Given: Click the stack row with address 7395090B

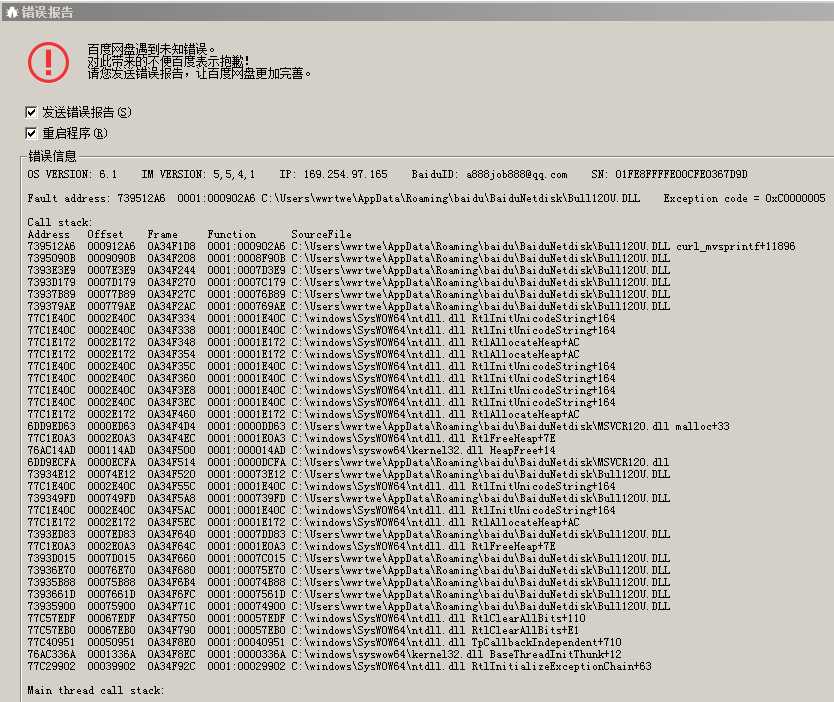Looking at the screenshot, I should click(x=349, y=258).
